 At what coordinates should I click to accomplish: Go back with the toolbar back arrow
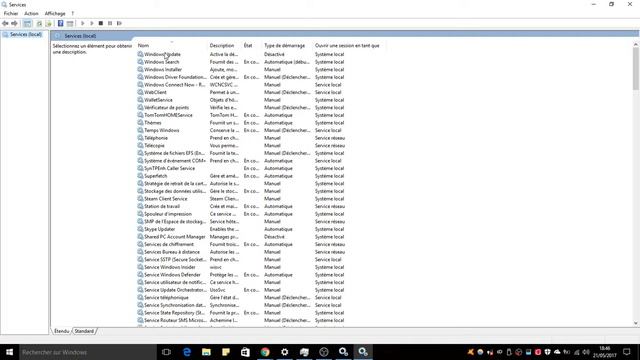pos(5,23)
